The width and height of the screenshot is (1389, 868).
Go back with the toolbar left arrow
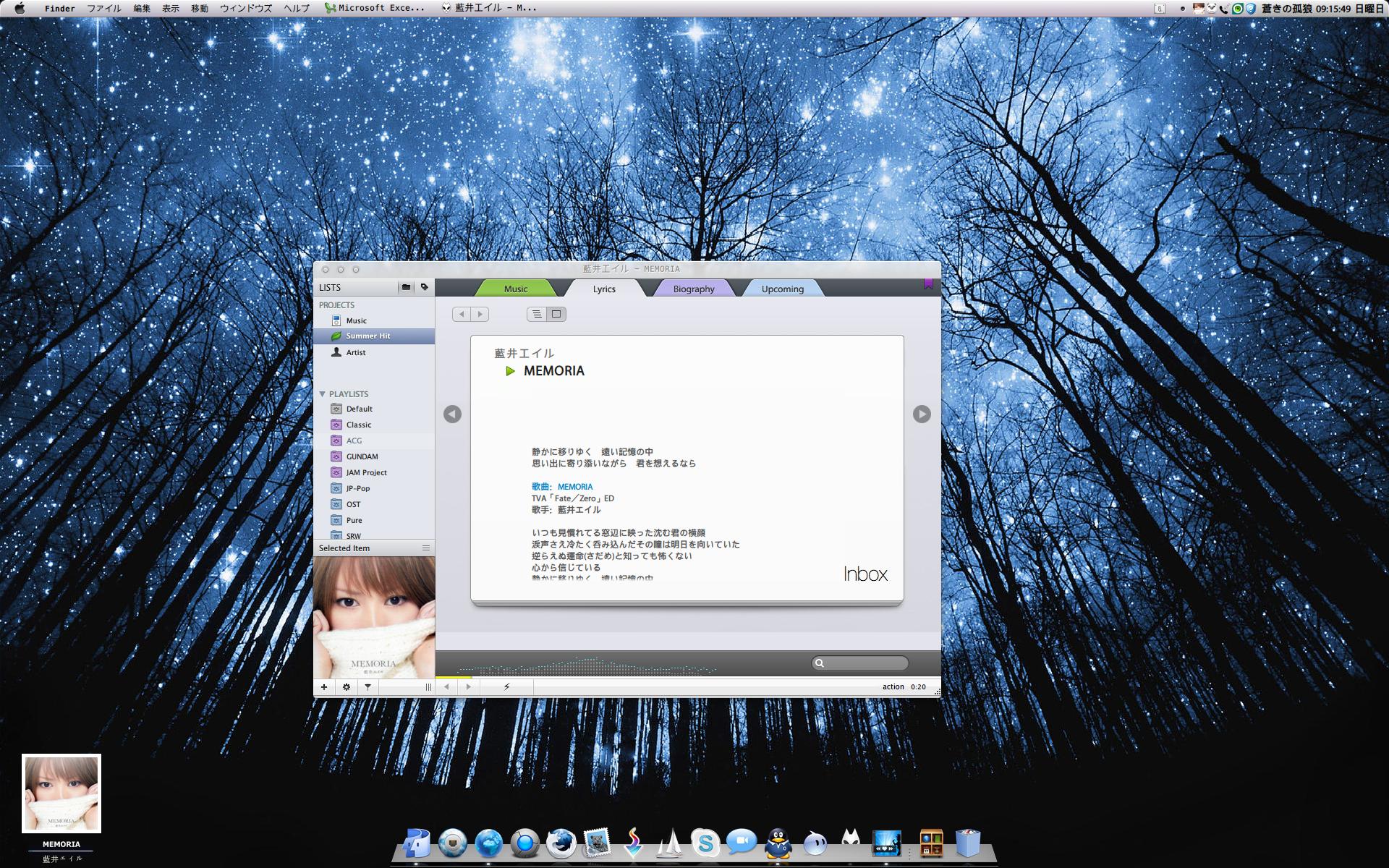[x=462, y=314]
